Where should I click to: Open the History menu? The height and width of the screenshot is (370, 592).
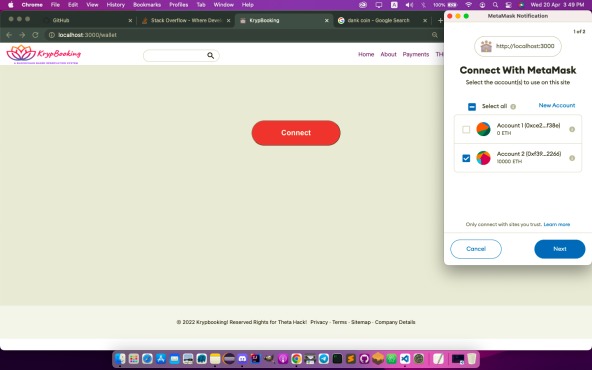tap(116, 5)
